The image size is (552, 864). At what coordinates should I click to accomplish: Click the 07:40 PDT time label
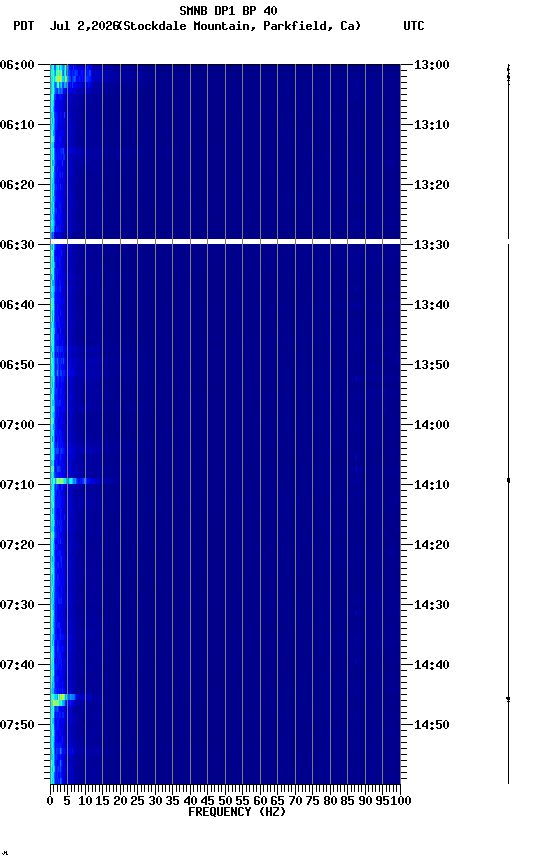[17, 665]
